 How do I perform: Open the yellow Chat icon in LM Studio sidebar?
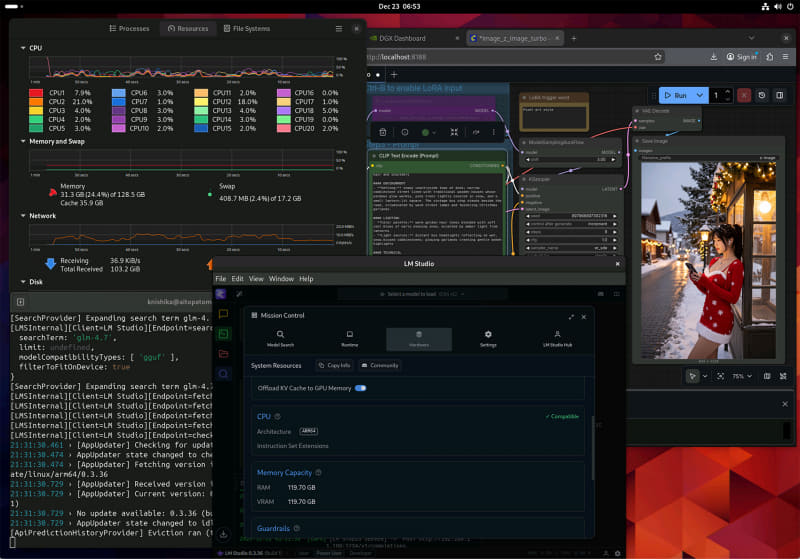pyautogui.click(x=223, y=314)
